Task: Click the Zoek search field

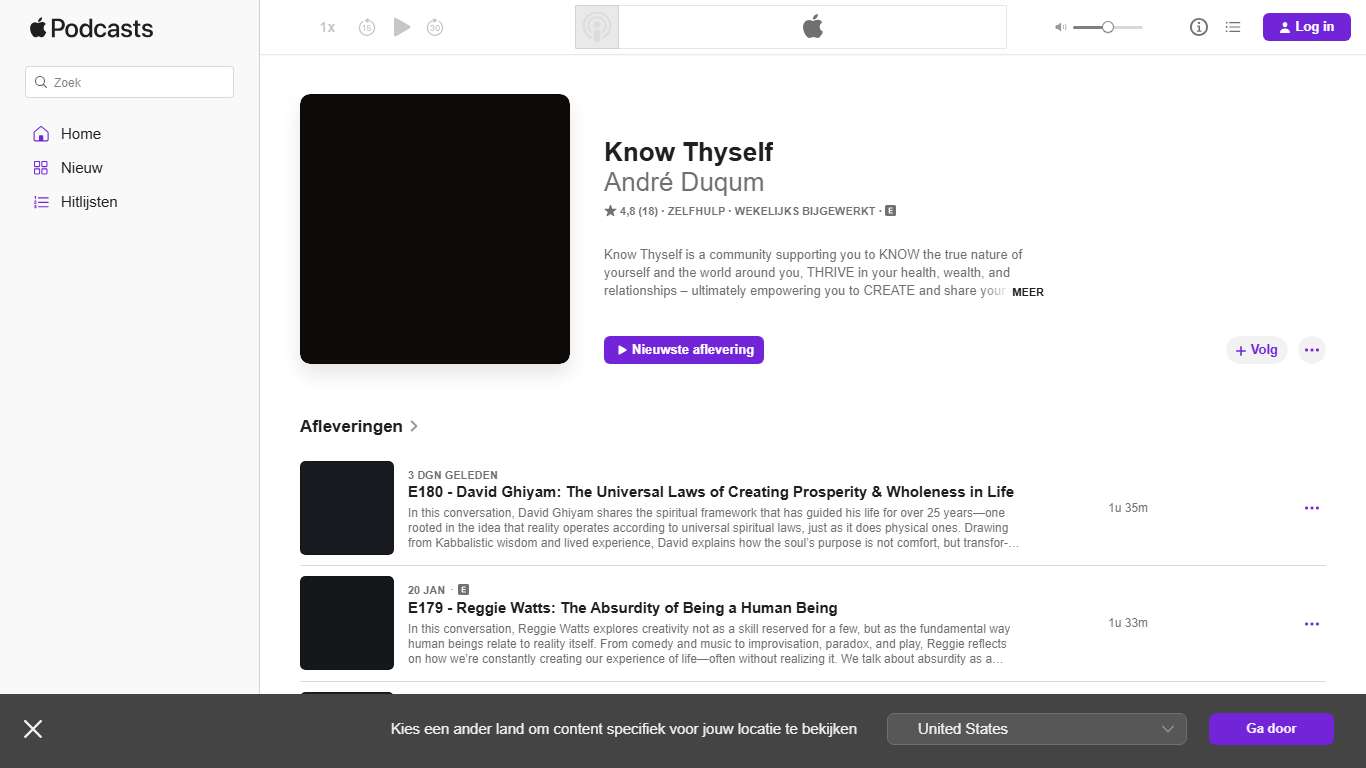Action: point(129,81)
